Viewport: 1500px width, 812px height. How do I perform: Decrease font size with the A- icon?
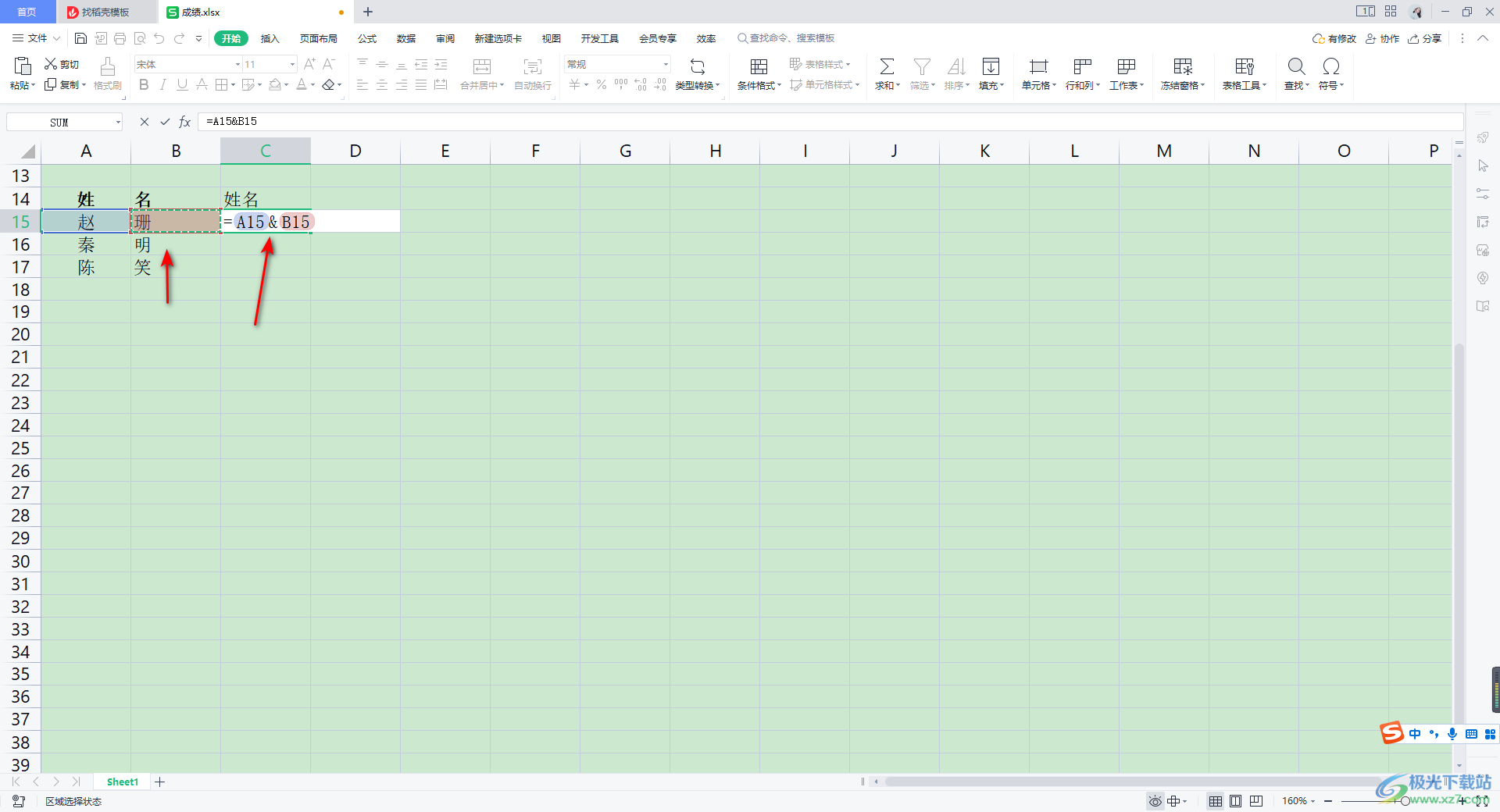tap(329, 64)
